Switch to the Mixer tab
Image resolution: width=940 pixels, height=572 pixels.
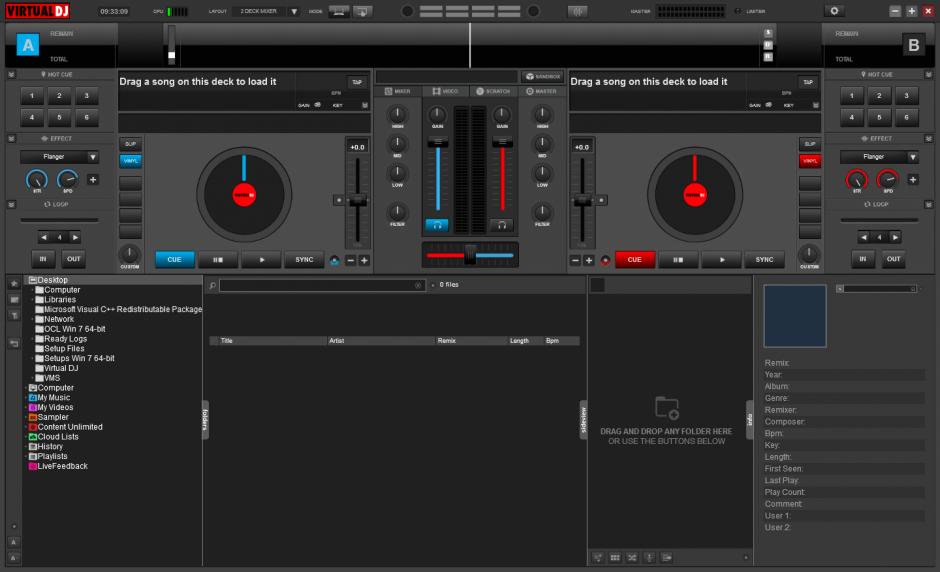397,91
